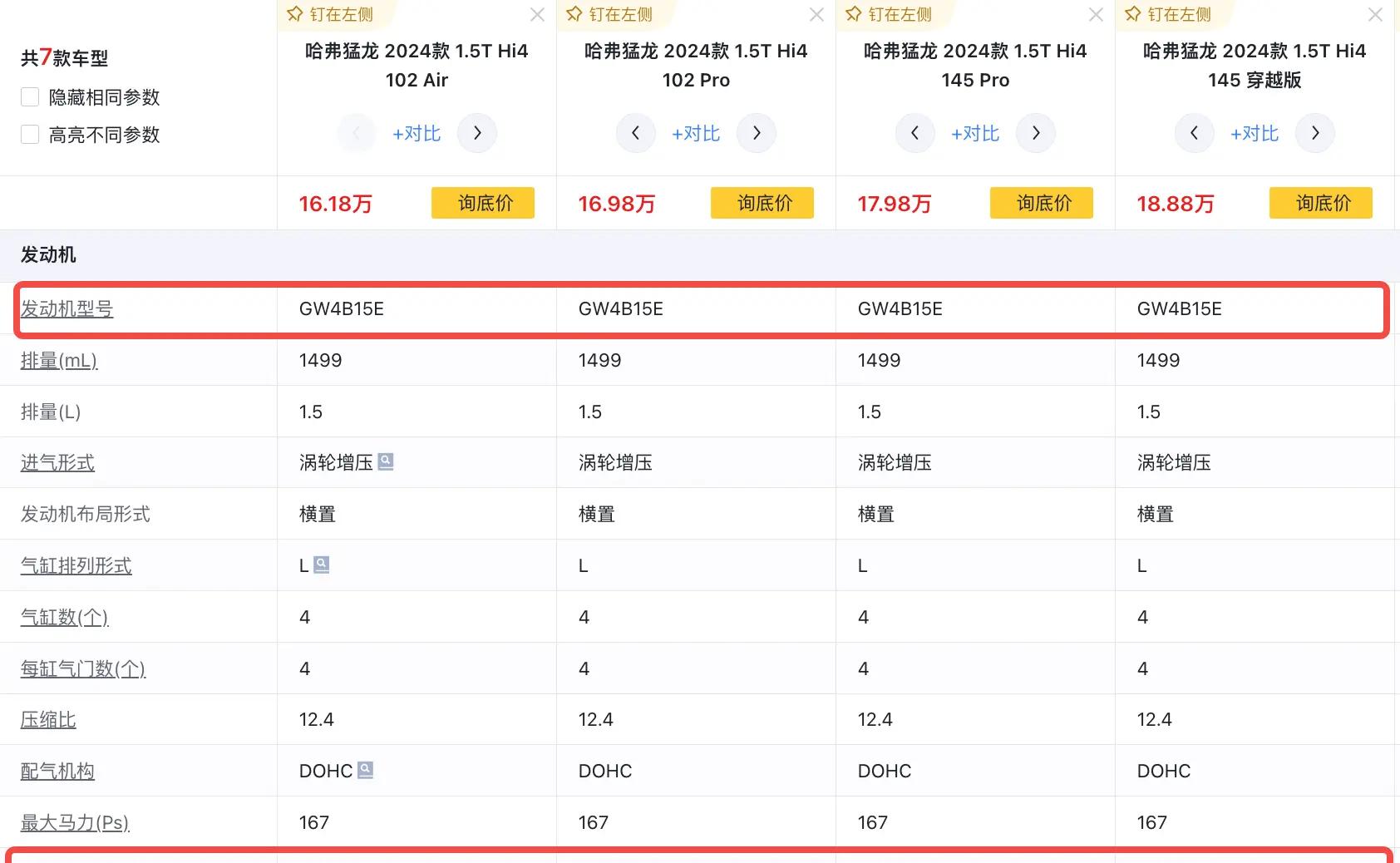This screenshot has height=863, width=1400.
Task: Remove the 145 Pro model column
Action: point(1097,15)
